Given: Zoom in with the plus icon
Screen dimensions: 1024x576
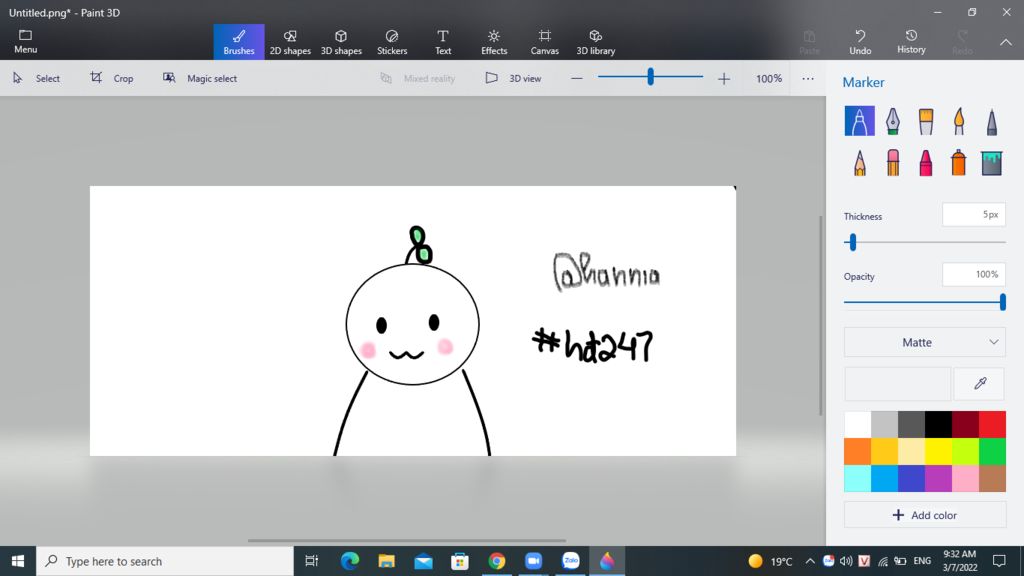Looking at the screenshot, I should [x=724, y=78].
